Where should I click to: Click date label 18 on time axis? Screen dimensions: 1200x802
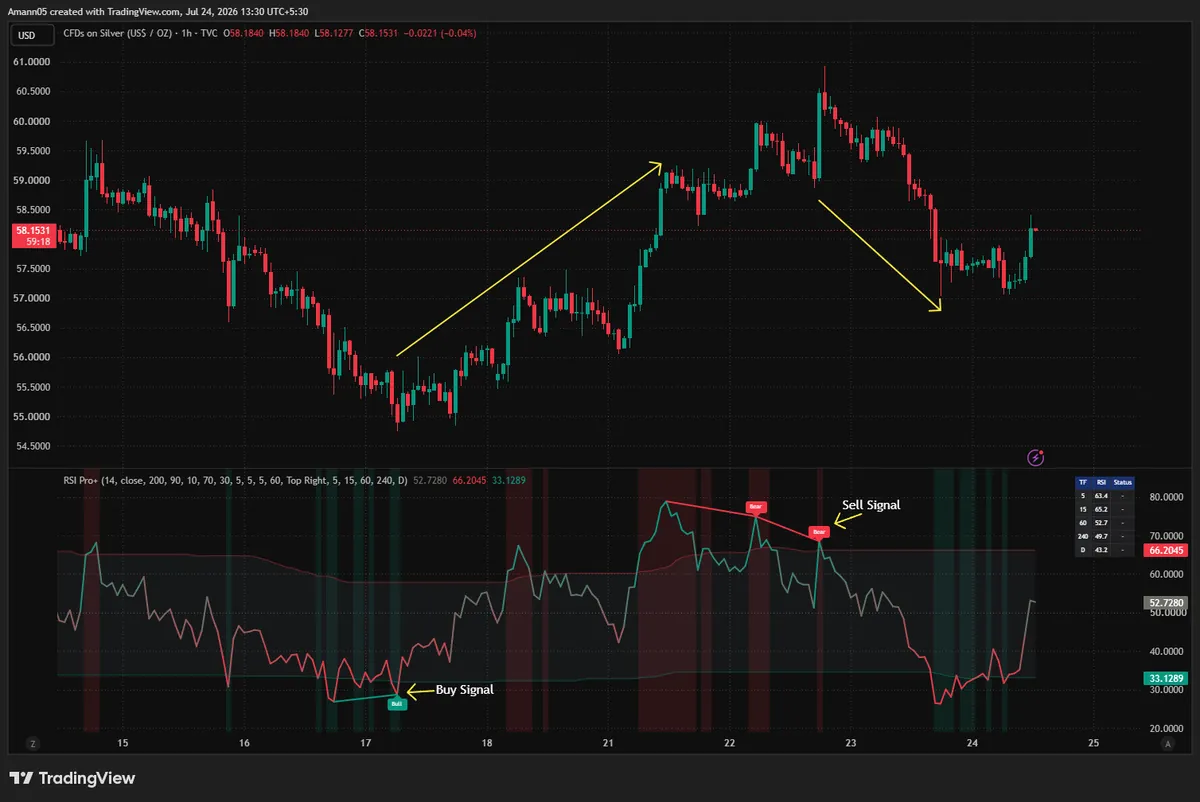coord(487,743)
